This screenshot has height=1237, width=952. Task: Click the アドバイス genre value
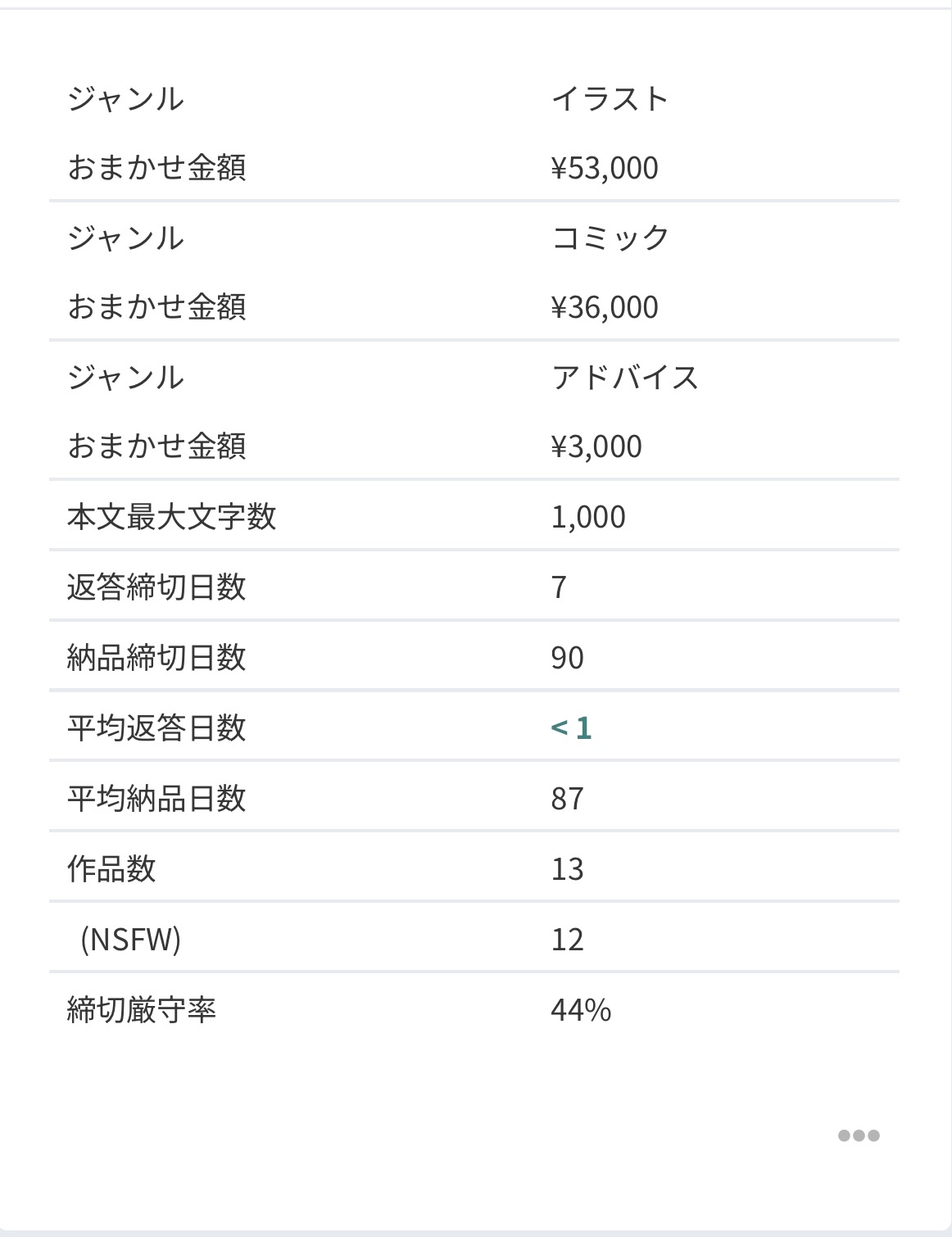(x=625, y=378)
